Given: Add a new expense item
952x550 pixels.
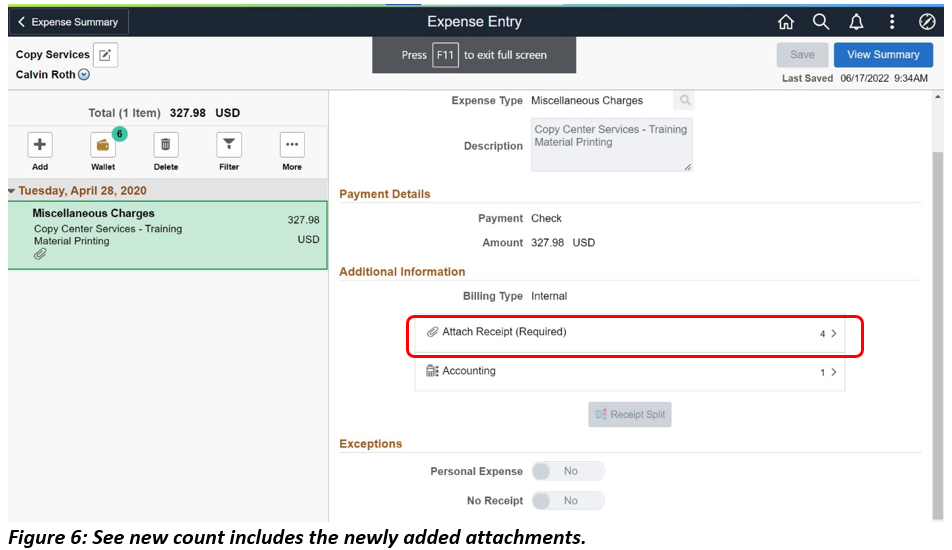Looking at the screenshot, I should click(40, 145).
